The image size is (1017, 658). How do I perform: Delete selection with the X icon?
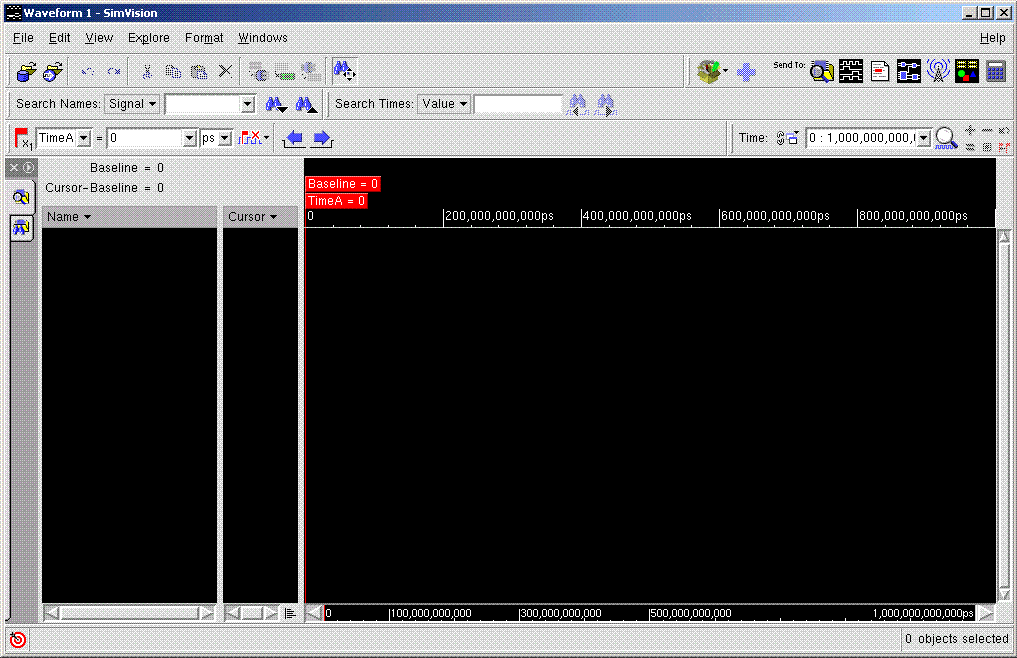(x=225, y=71)
